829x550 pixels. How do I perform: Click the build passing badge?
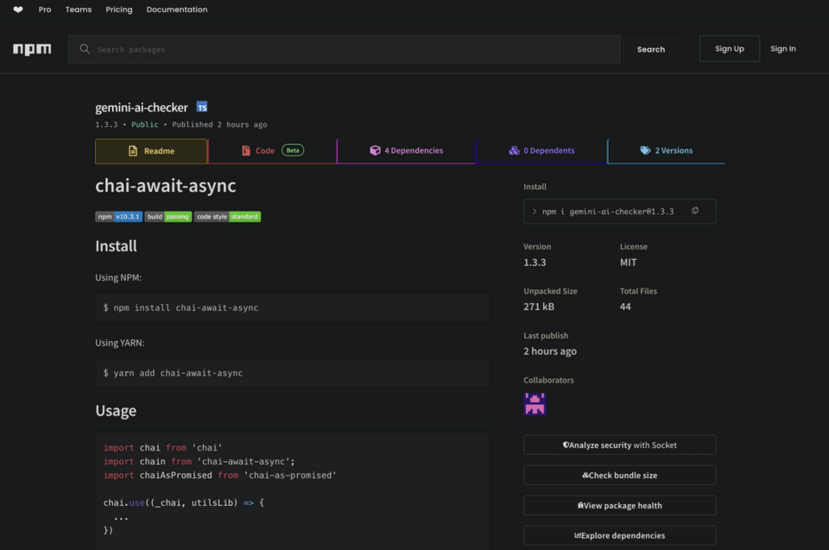(168, 216)
